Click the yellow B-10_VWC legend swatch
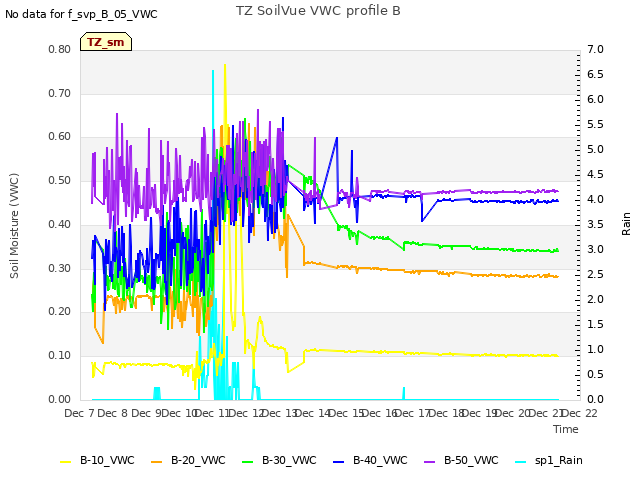This screenshot has width=640, height=480. point(66,461)
